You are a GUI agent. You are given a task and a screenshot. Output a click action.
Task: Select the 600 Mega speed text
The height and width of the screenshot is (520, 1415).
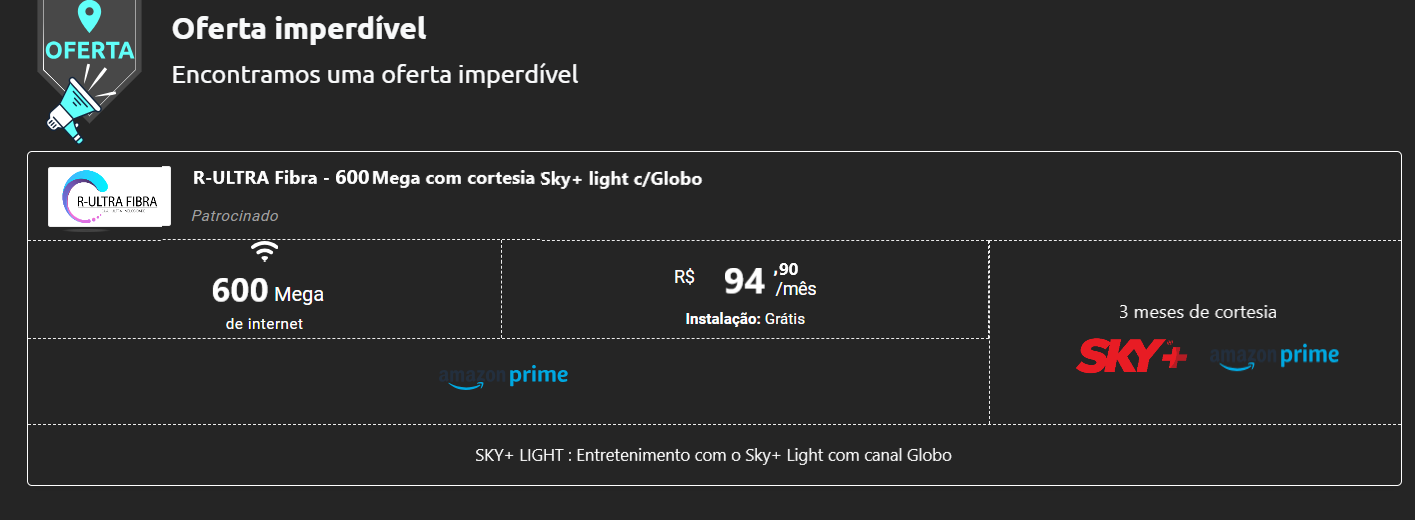tap(267, 292)
